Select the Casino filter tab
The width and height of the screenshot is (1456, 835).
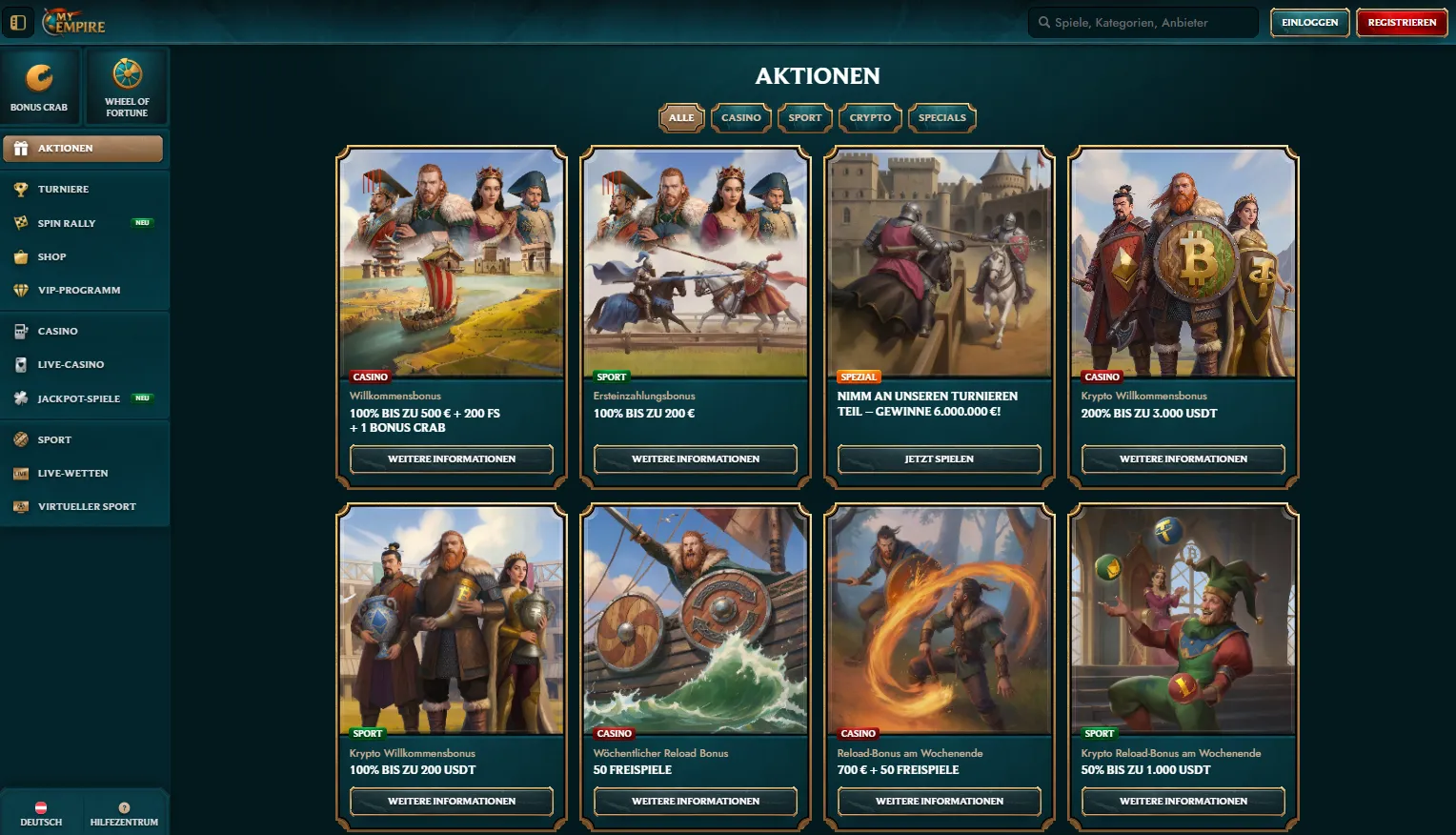741,118
